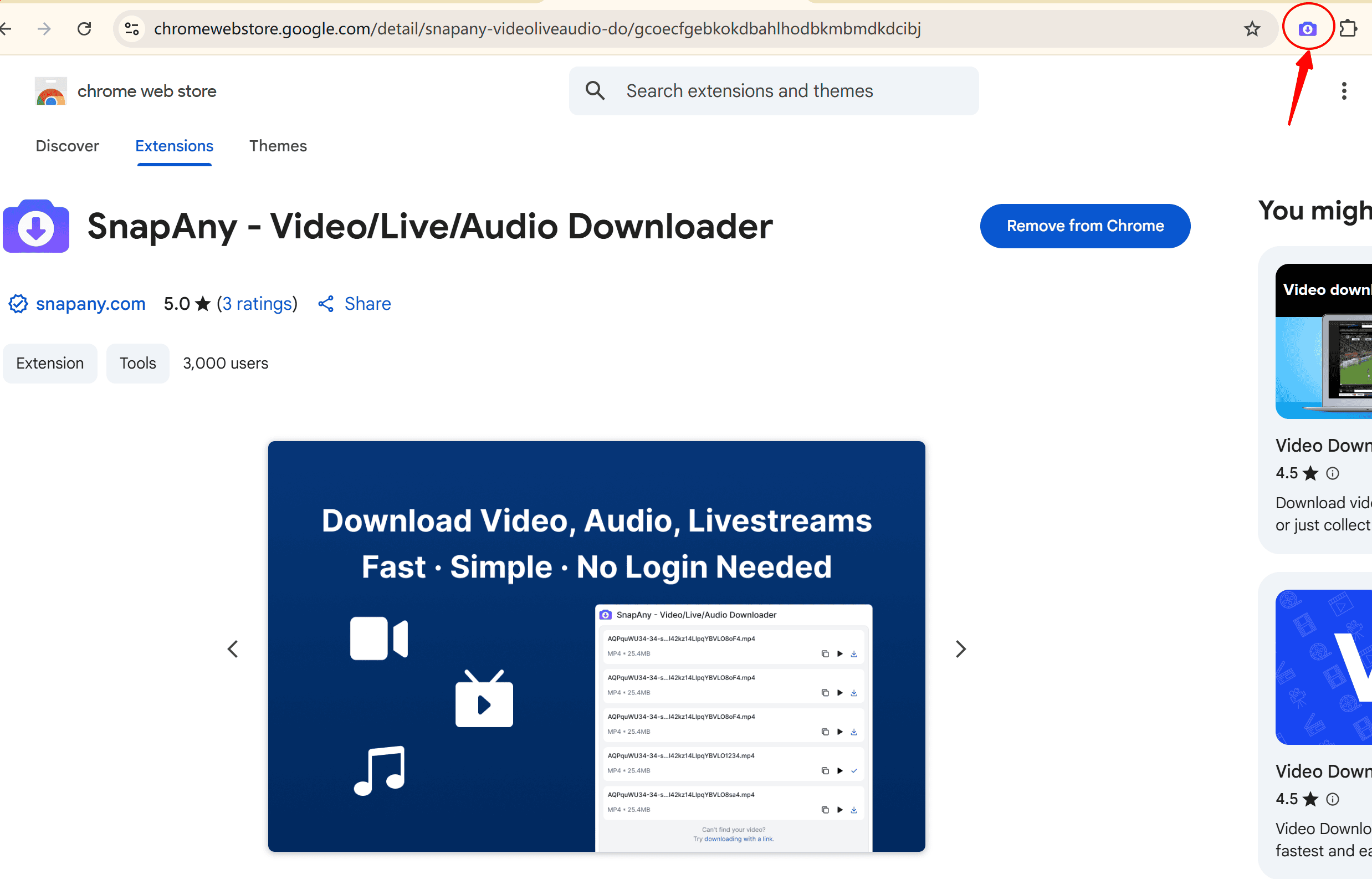Reload the current page
This screenshot has height=879, width=1372.
point(84,28)
